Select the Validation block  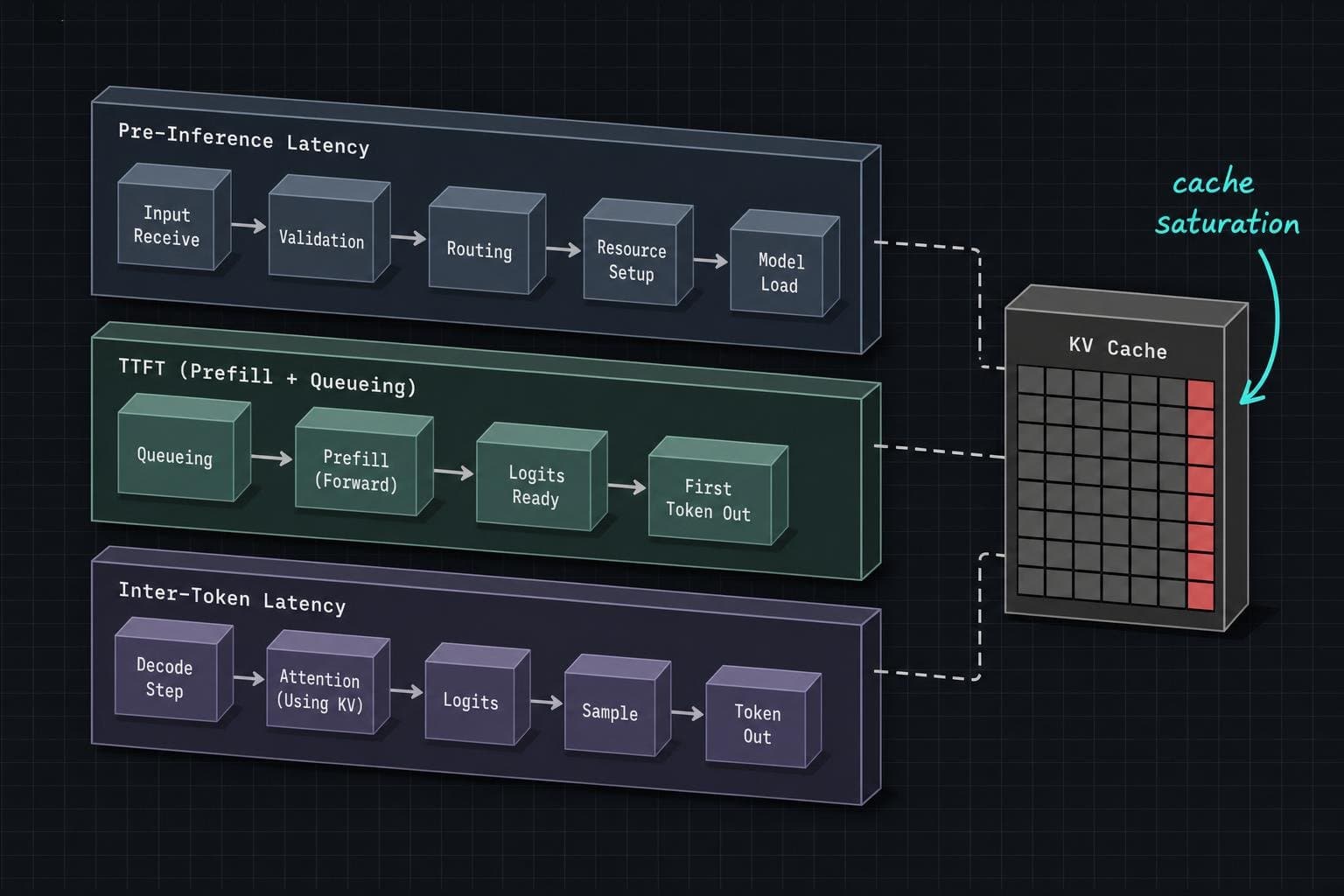tap(329, 228)
